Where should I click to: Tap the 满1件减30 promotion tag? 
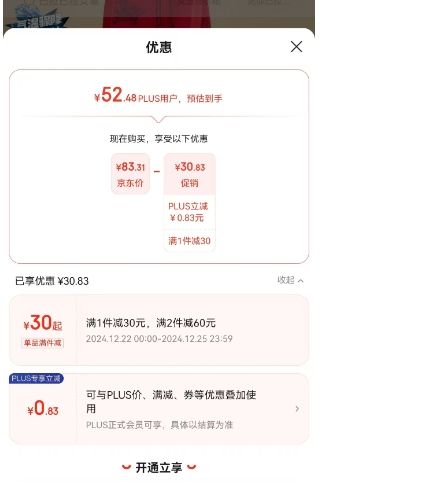click(189, 241)
